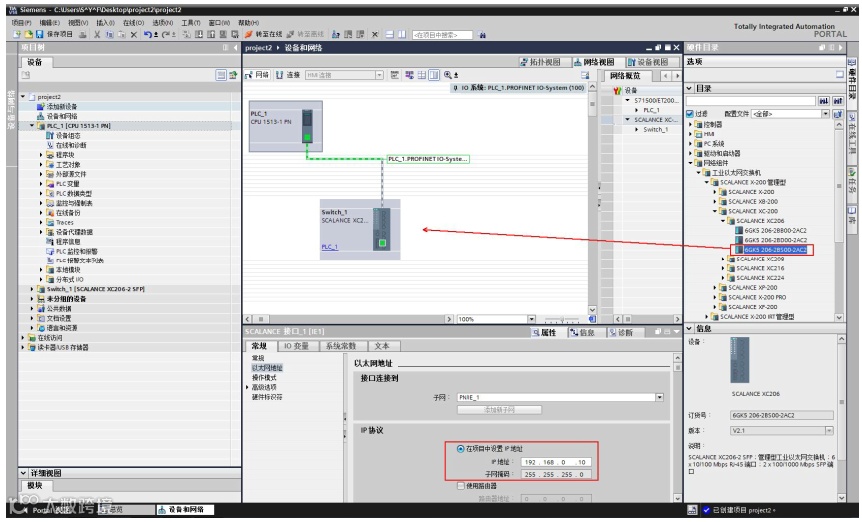Click the zoom magnifier icon in network toolbar

(449, 75)
